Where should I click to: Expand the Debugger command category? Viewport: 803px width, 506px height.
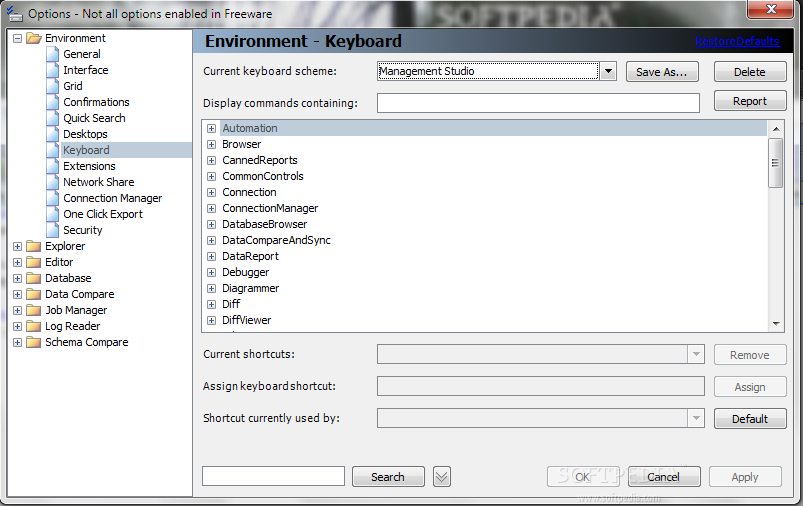(212, 272)
